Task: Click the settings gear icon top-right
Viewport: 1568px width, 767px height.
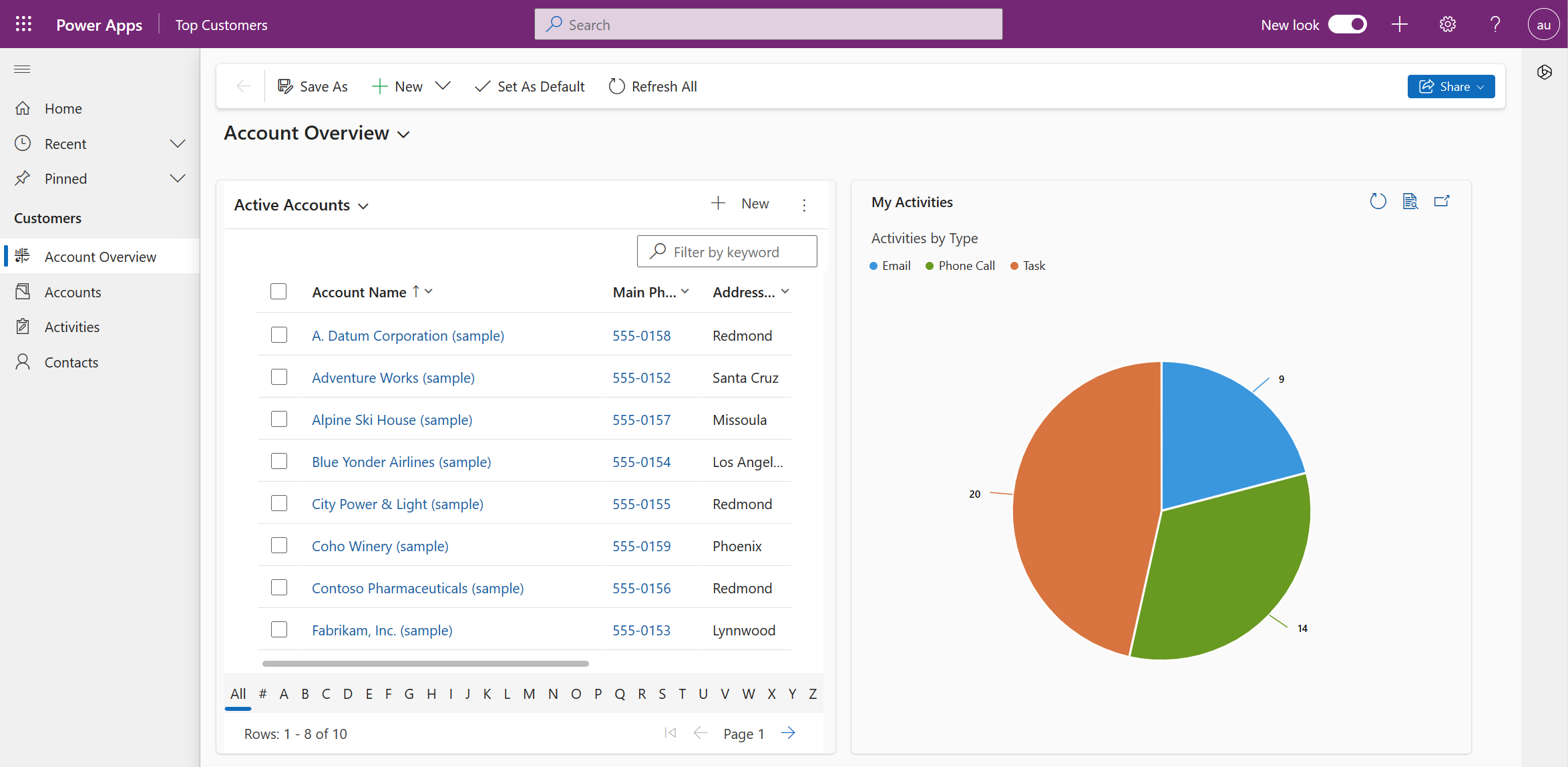Action: pos(1448,24)
